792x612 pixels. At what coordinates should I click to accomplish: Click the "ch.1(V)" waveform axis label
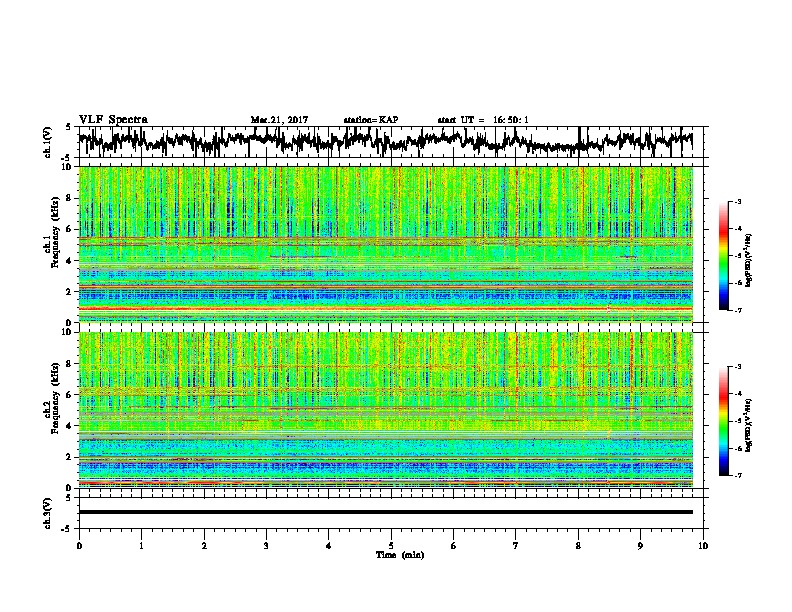coord(48,142)
